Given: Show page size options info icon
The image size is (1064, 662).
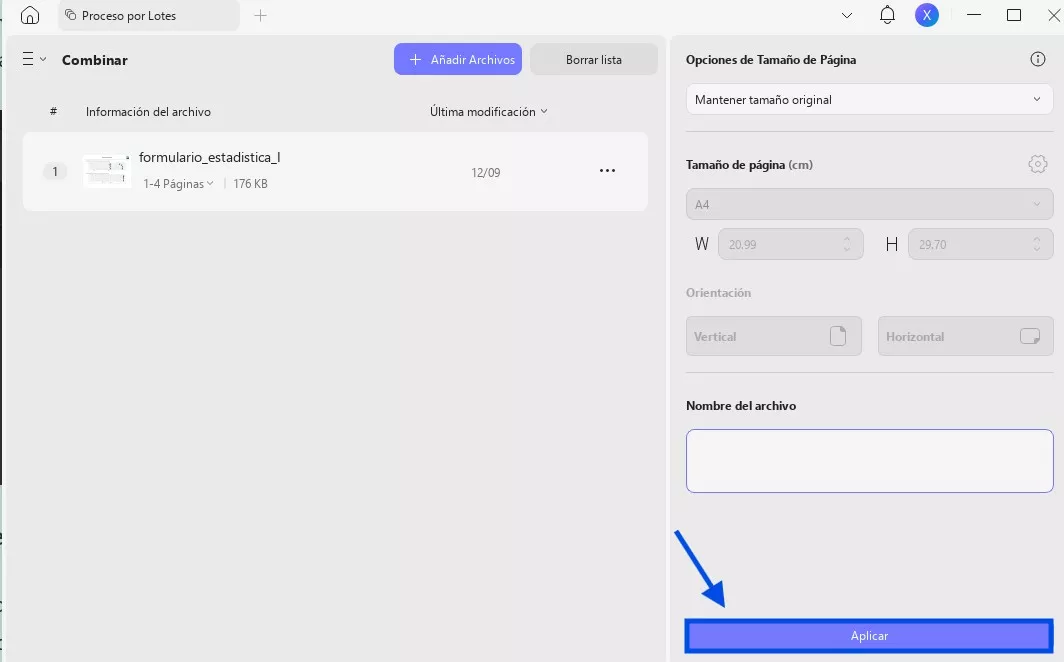Looking at the screenshot, I should [1038, 59].
